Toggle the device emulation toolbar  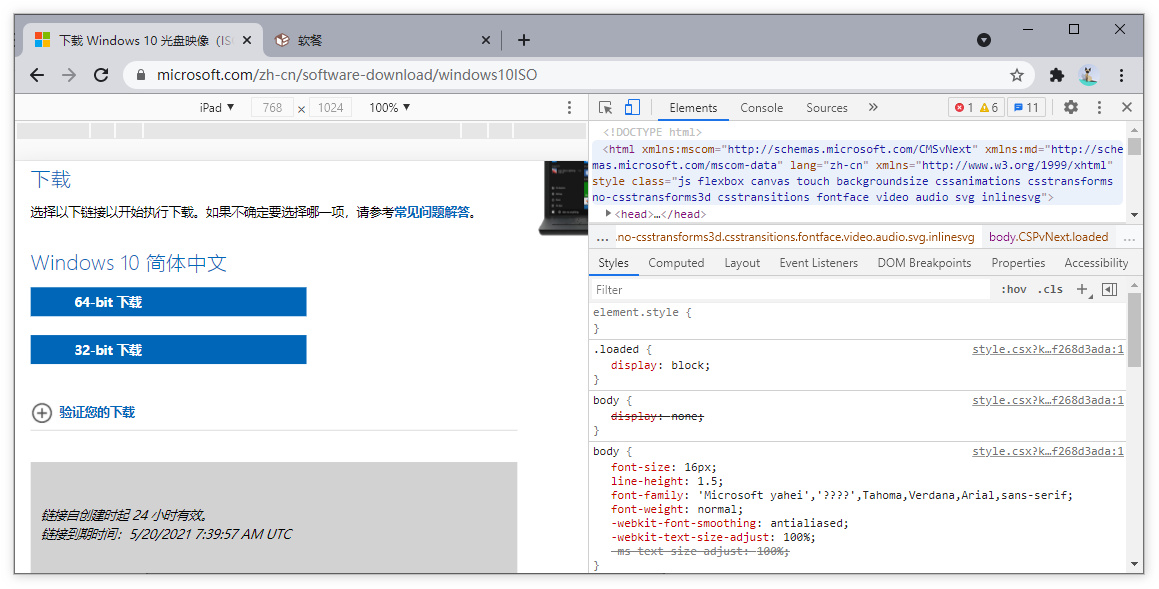tap(631, 107)
